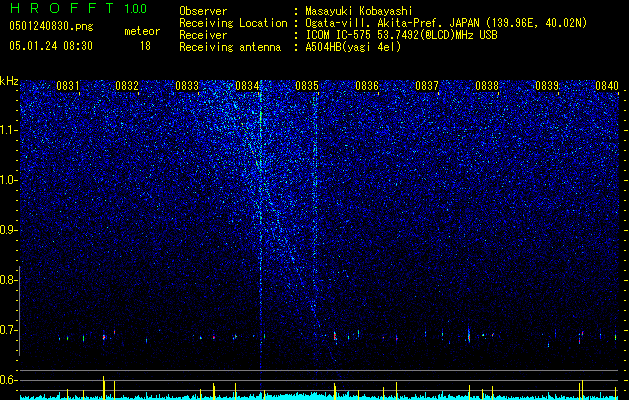Click time axis marker 0837
The height and width of the screenshot is (400, 629).
427,86
